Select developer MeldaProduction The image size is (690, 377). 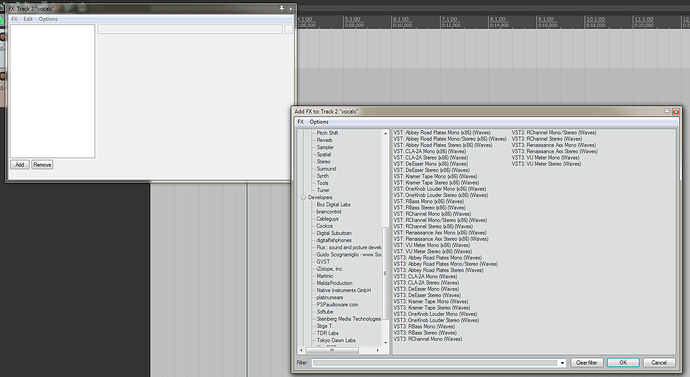(334, 283)
